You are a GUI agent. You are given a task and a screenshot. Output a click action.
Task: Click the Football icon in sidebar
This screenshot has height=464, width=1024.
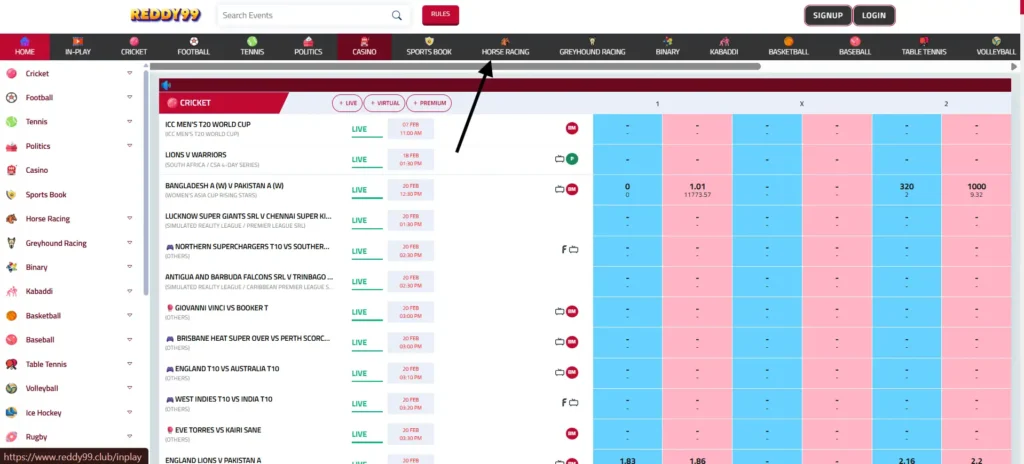(11, 98)
